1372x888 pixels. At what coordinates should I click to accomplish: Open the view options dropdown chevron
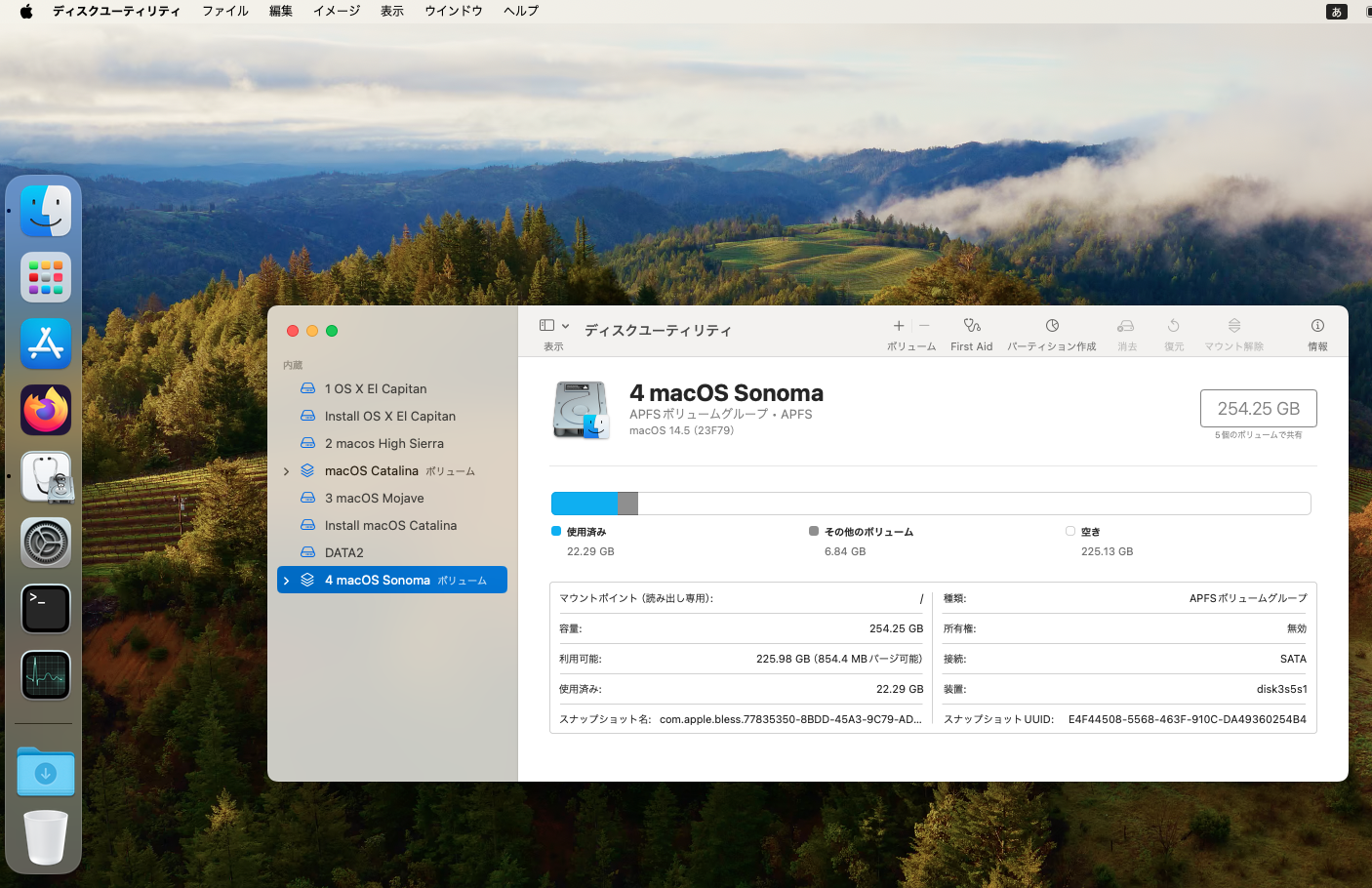point(565,326)
